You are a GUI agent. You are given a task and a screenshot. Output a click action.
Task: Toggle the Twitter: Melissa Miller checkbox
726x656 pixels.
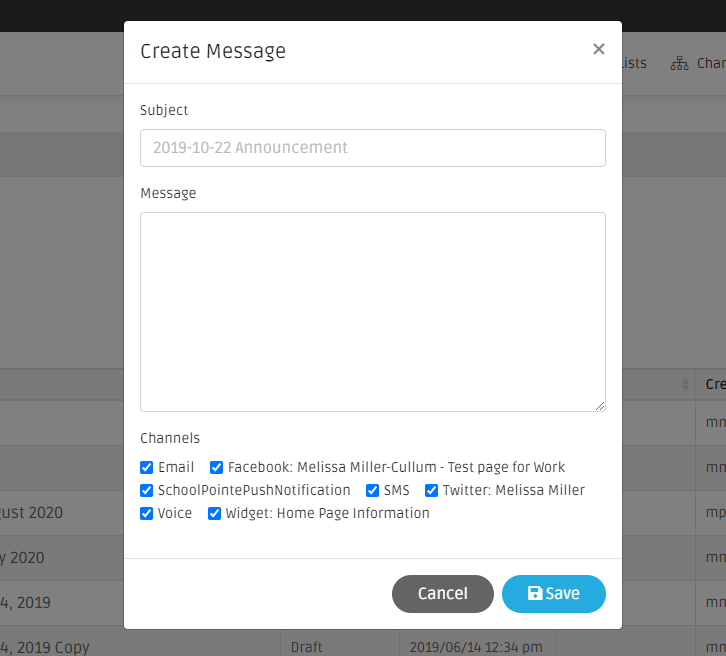[x=432, y=490]
